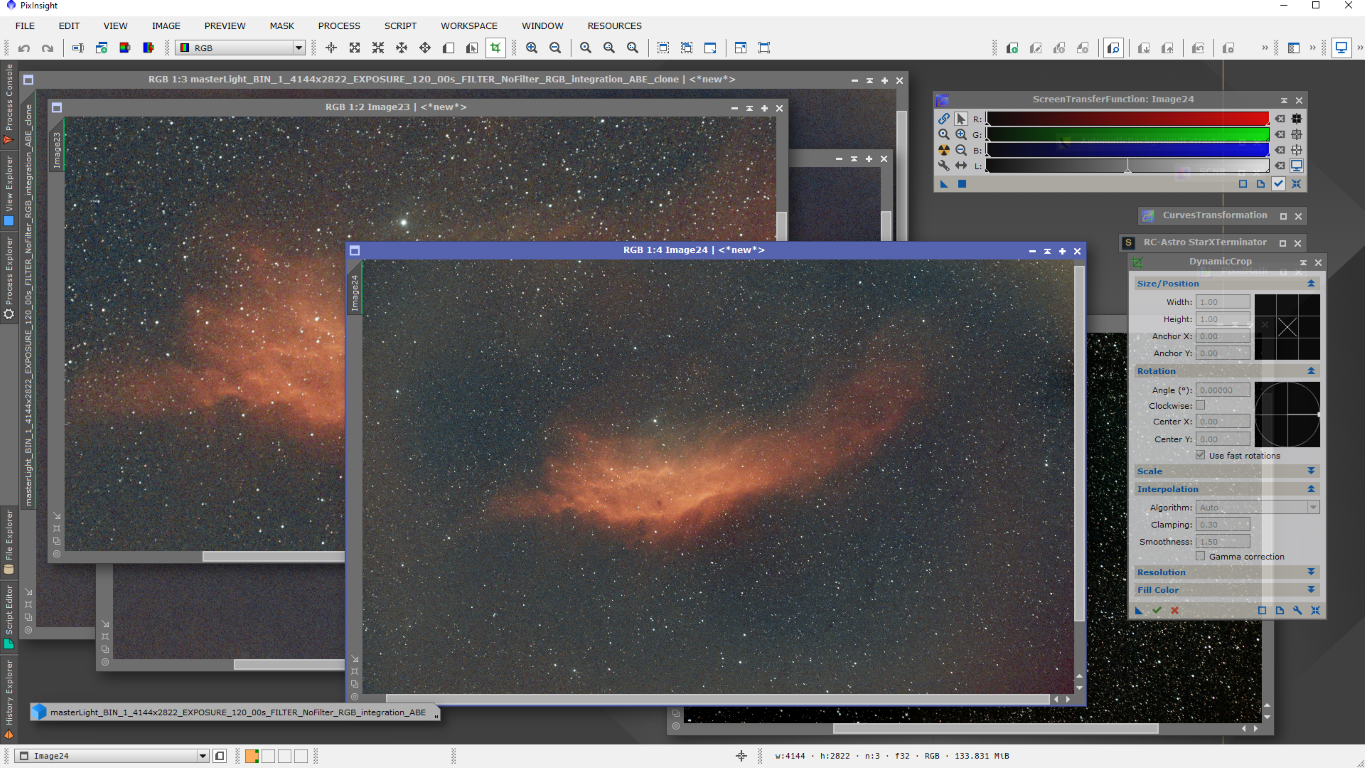Open the SCRIPT menu
This screenshot has height=768, width=1365.
click(x=400, y=26)
